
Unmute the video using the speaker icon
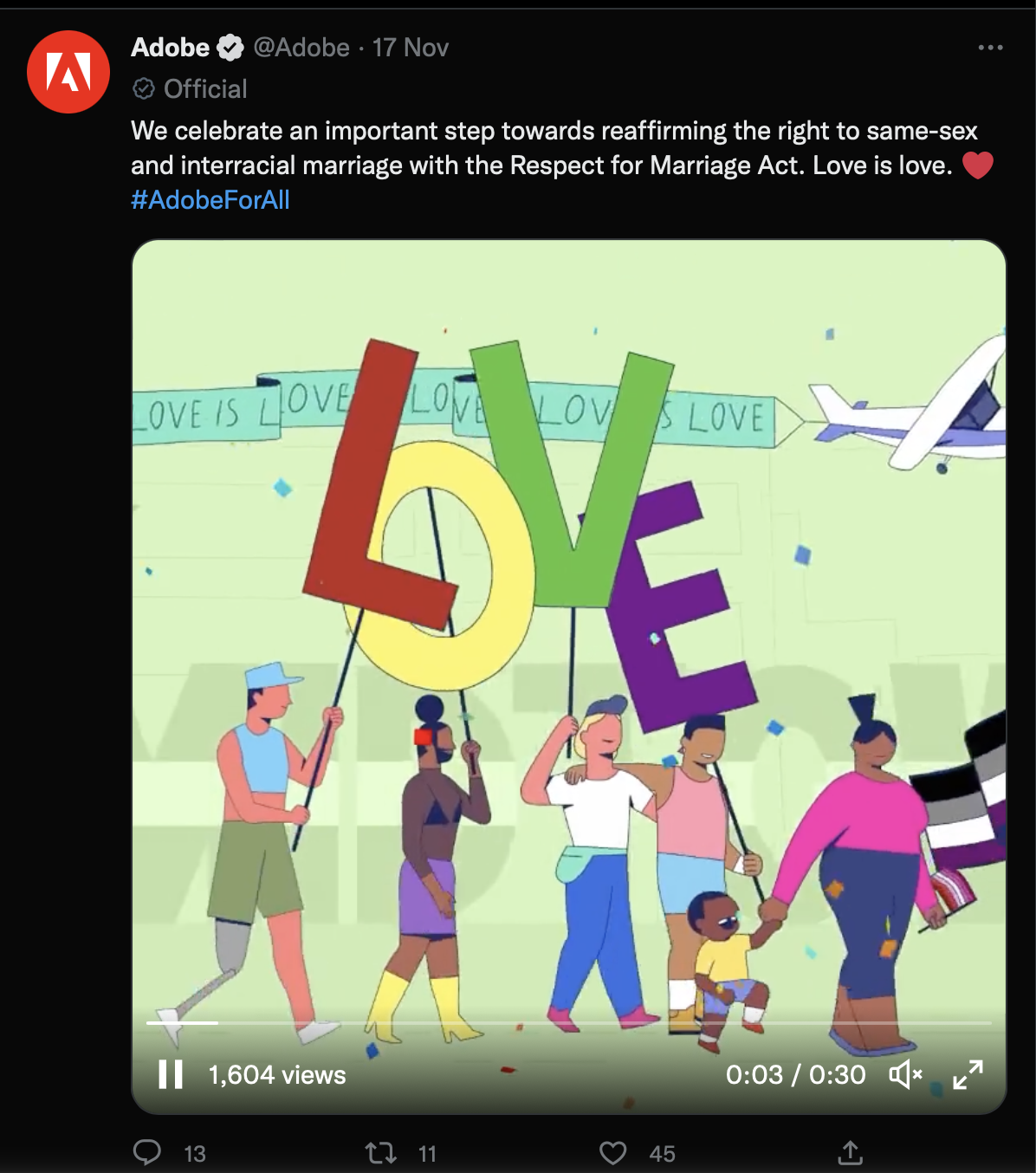click(x=905, y=1074)
